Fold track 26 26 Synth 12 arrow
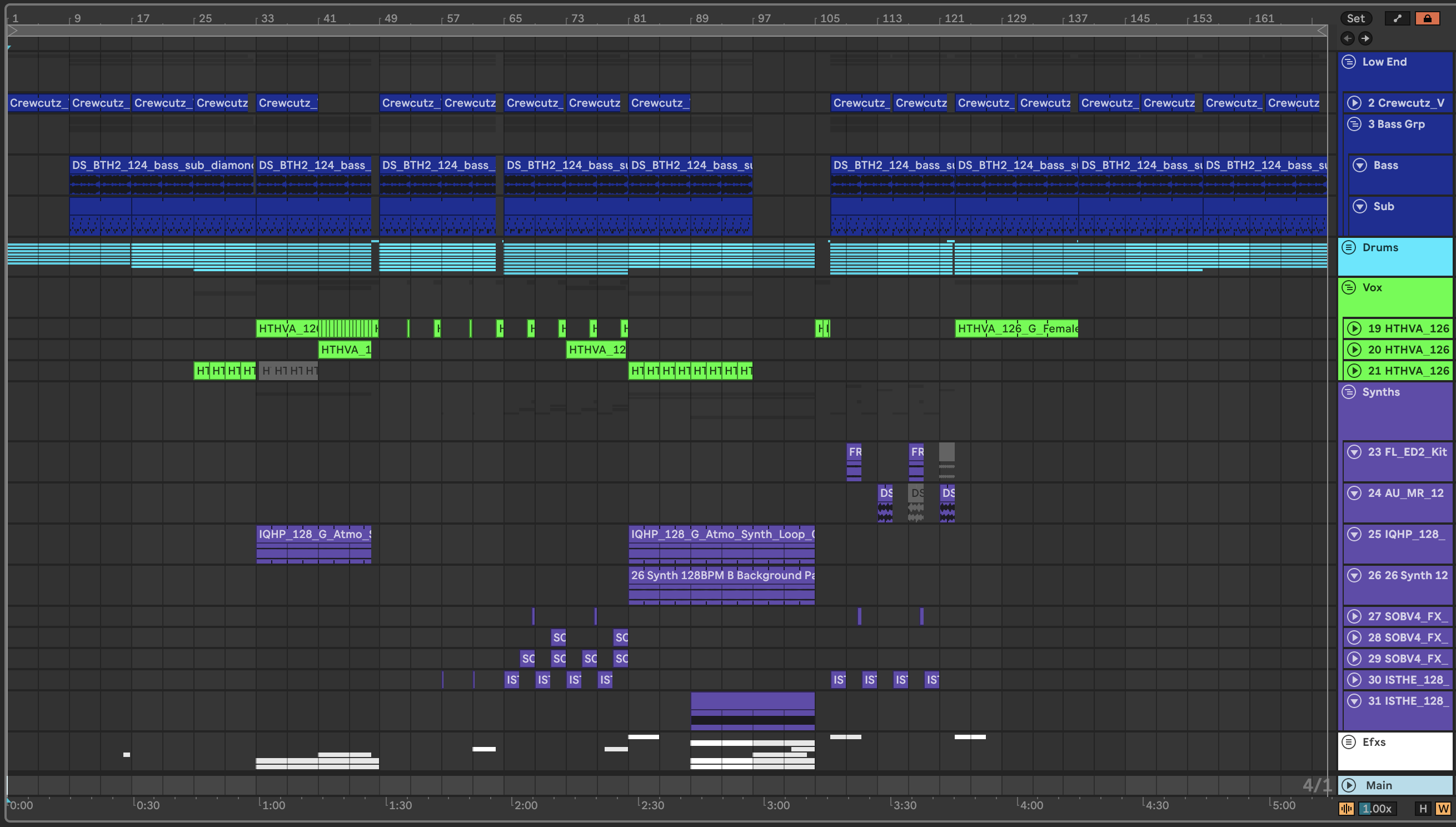 click(1354, 575)
